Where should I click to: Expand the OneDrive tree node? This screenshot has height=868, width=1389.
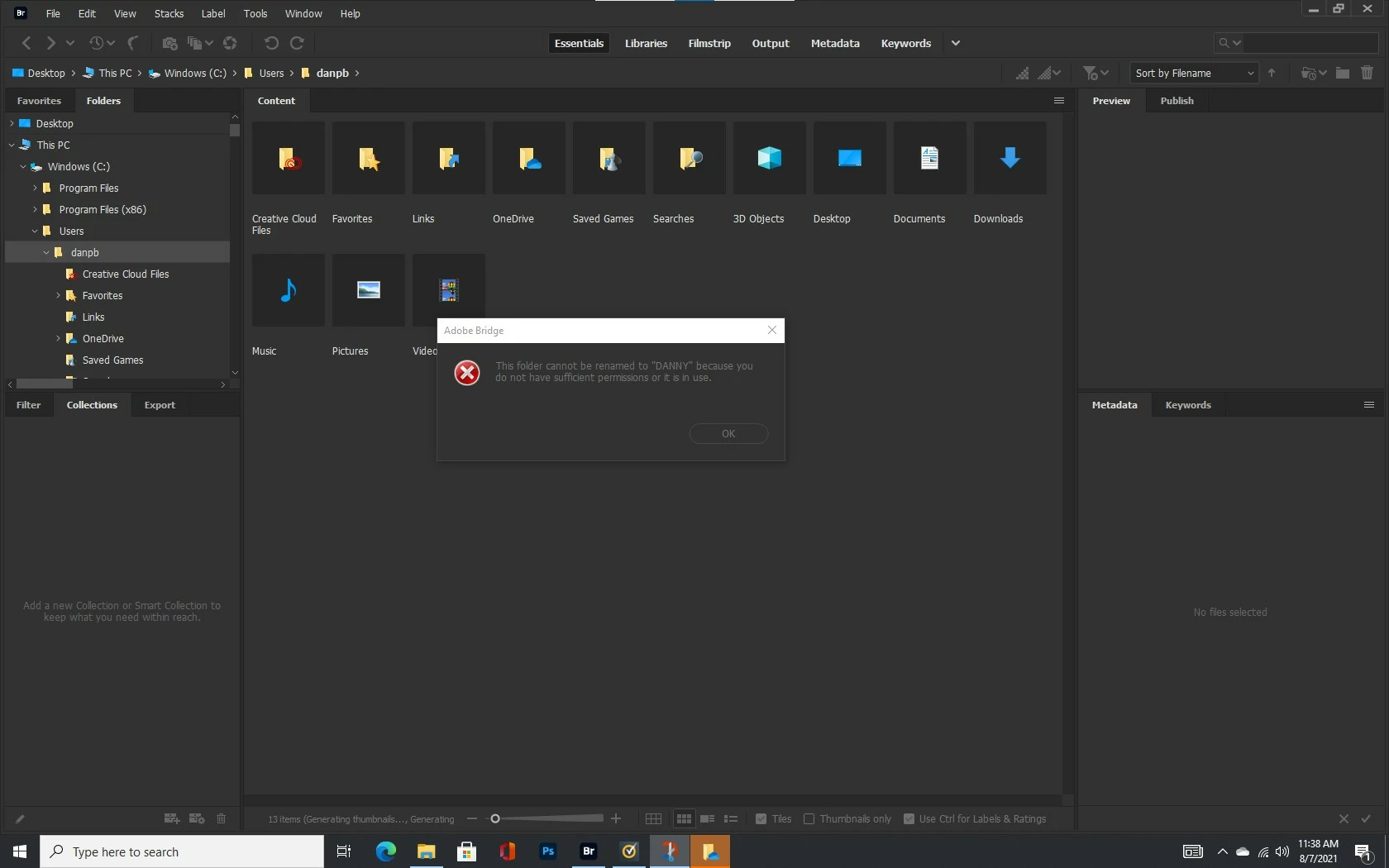click(58, 338)
